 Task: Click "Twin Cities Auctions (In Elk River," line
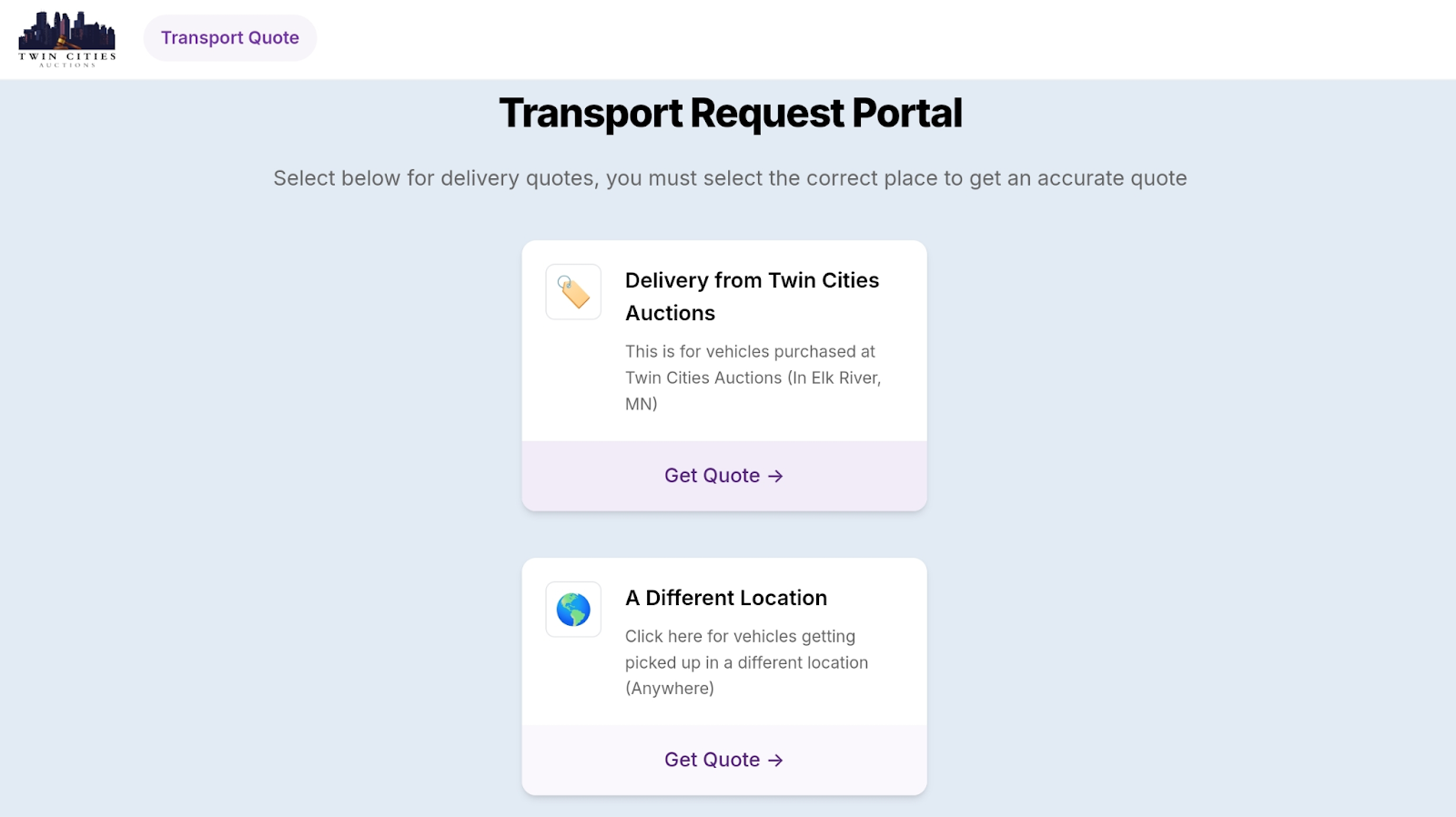pos(753,378)
